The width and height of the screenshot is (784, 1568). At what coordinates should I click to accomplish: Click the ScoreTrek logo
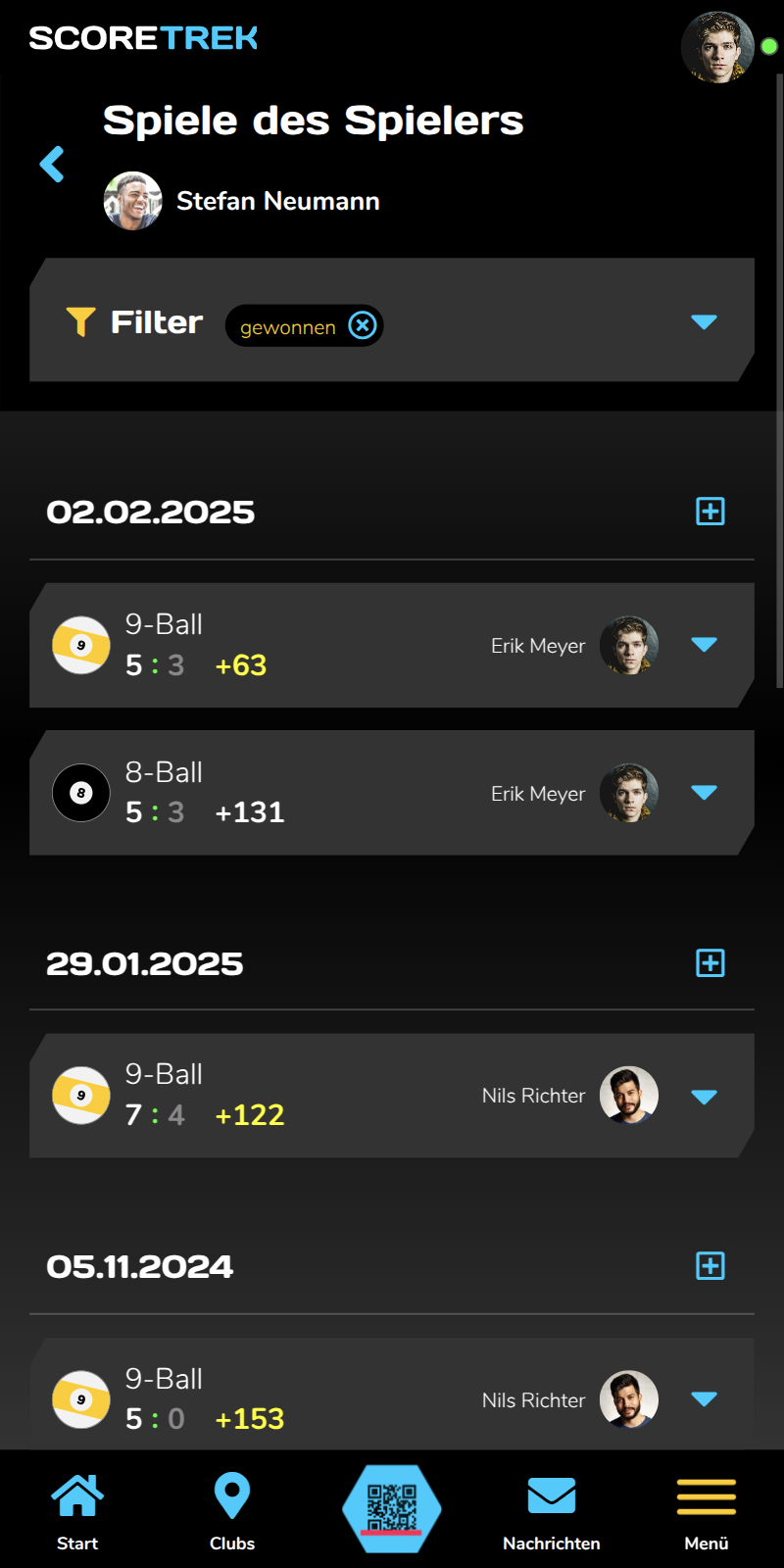click(143, 38)
